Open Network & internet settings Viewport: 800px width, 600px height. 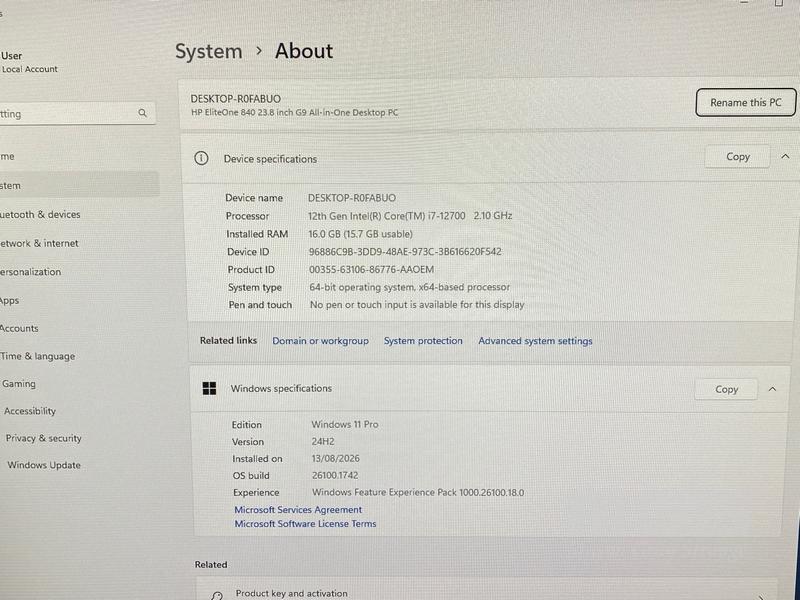(39, 243)
